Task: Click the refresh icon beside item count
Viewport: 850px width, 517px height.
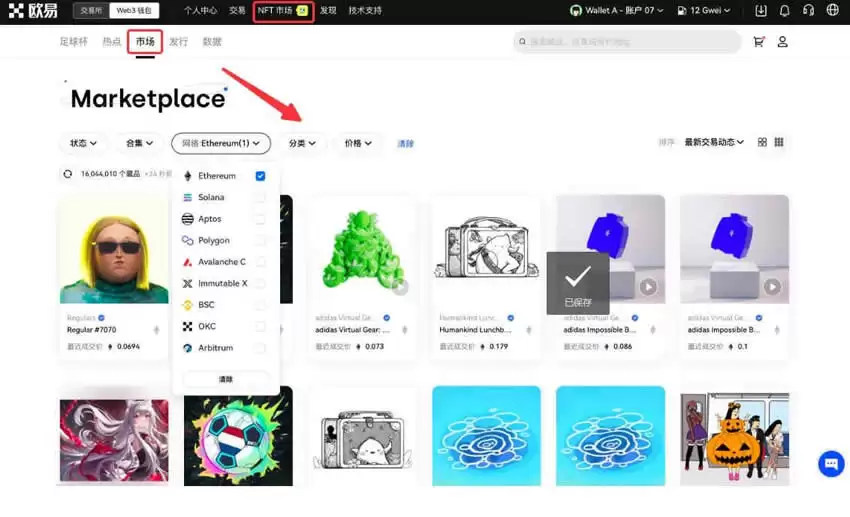Action: coord(68,174)
